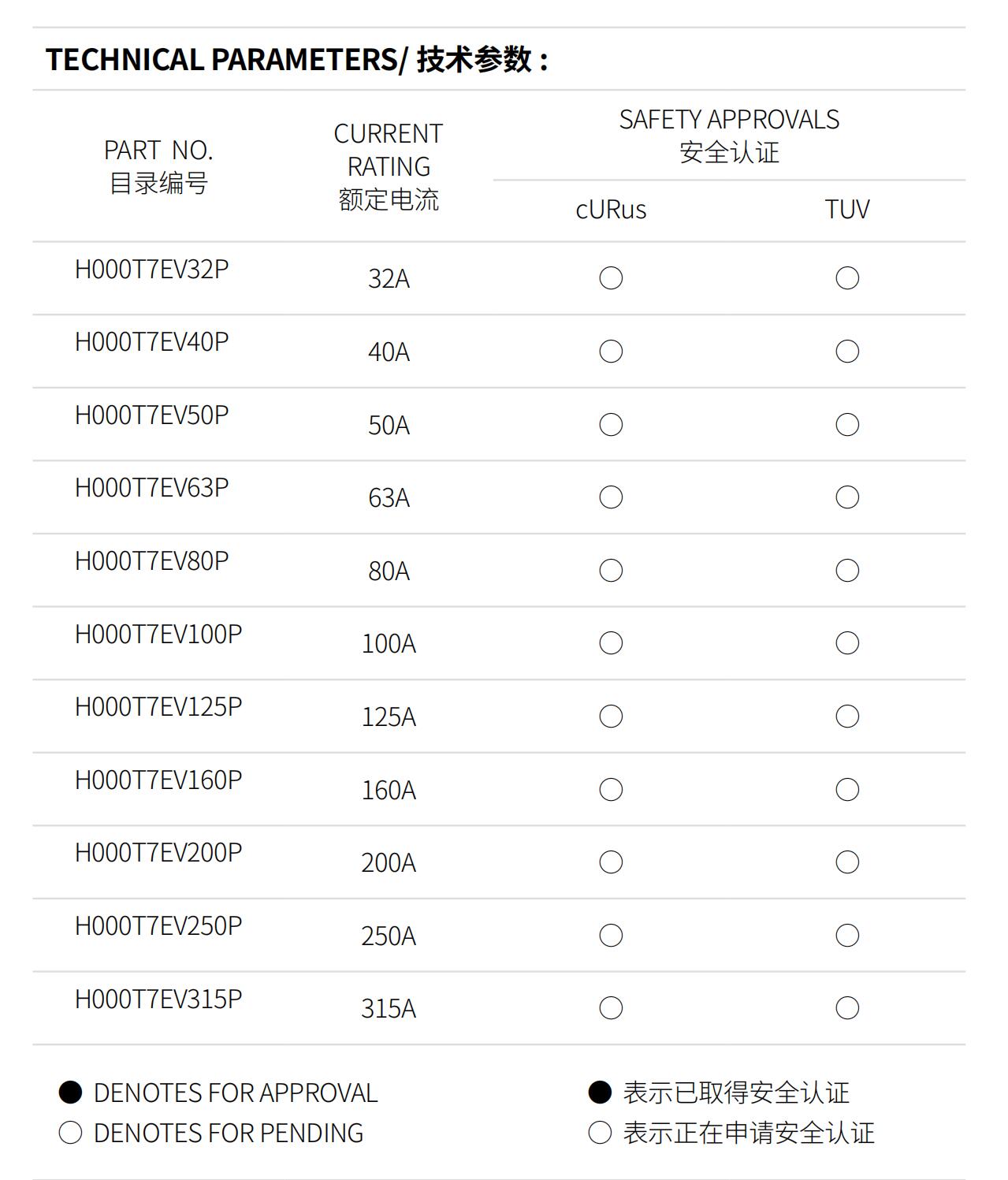Click the cURus circle for H000T7EV32P
1008x1180 pixels.
pos(611,278)
